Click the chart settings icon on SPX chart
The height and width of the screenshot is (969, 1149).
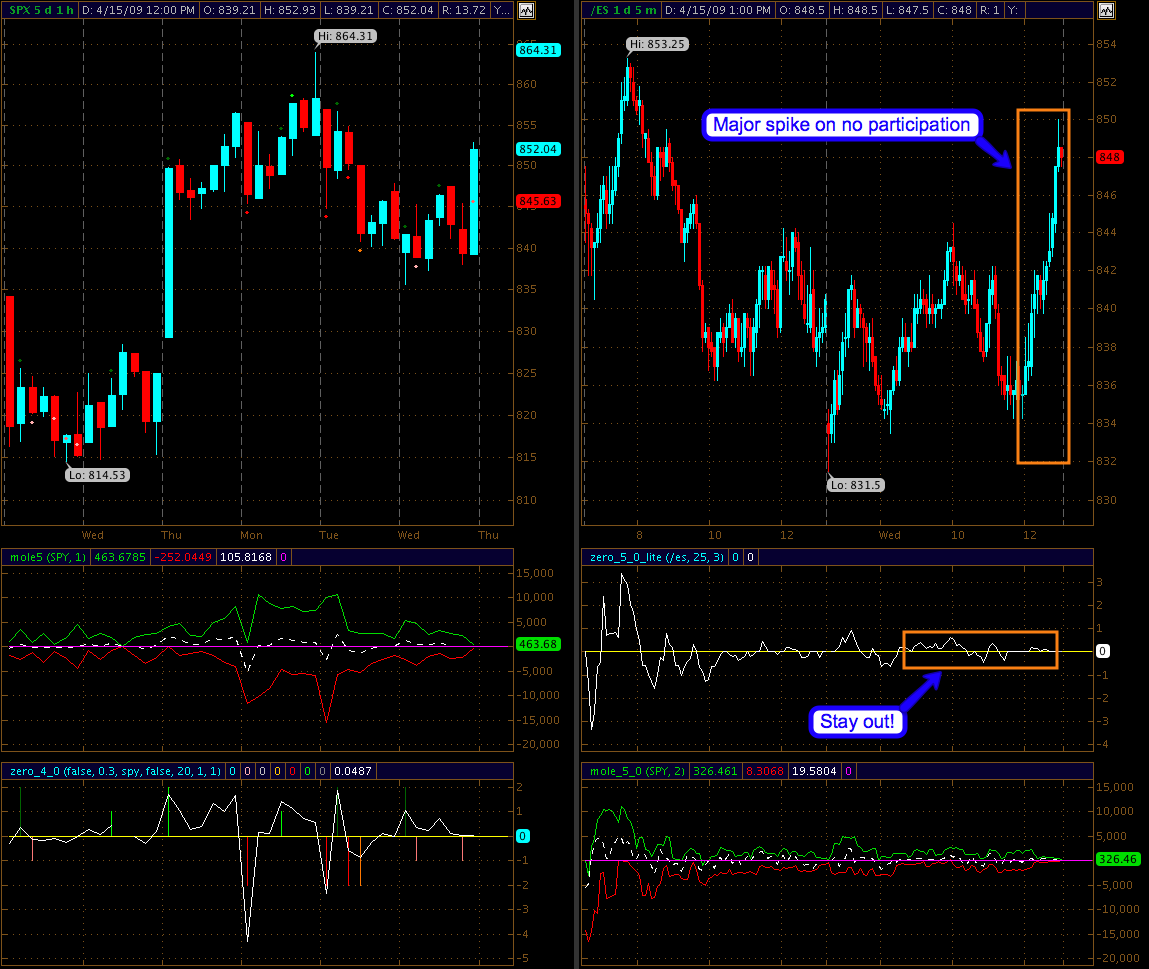[x=526, y=10]
